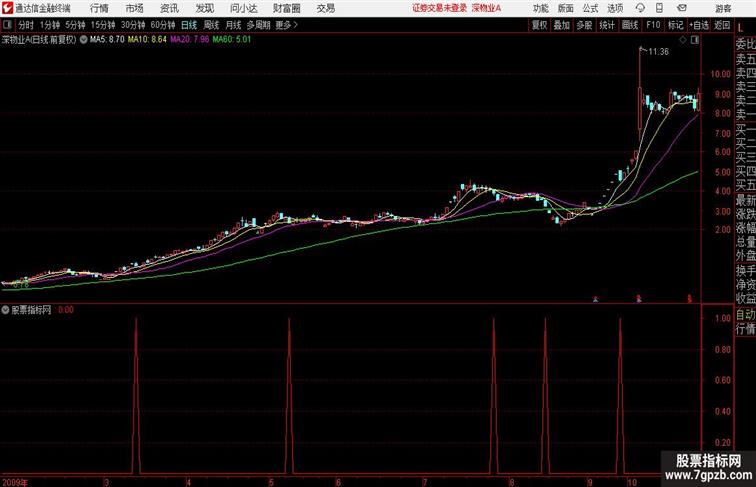Click the 11.36 peak price label

(x=659, y=52)
